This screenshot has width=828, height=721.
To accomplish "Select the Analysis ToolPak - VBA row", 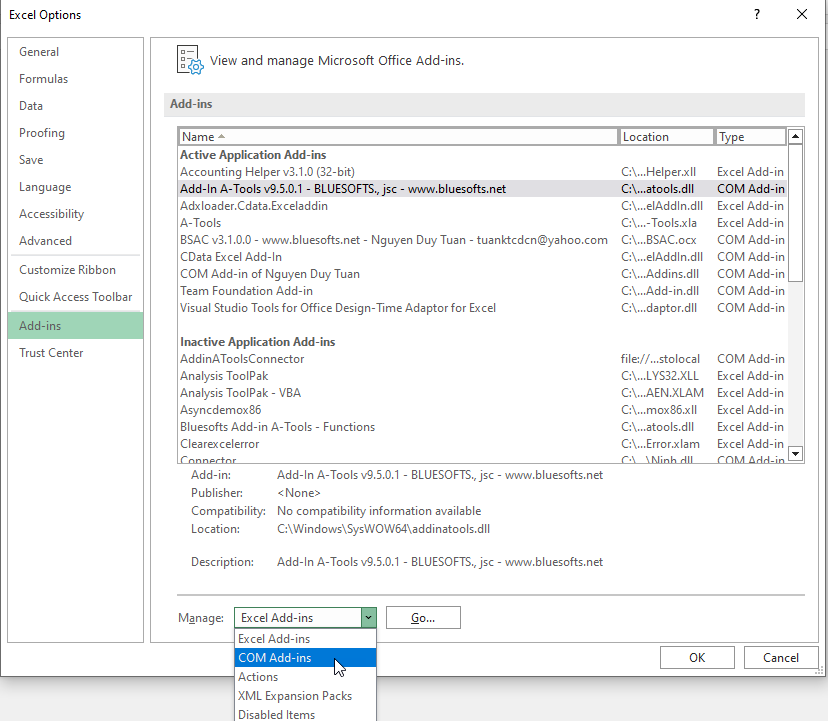I will coord(483,392).
